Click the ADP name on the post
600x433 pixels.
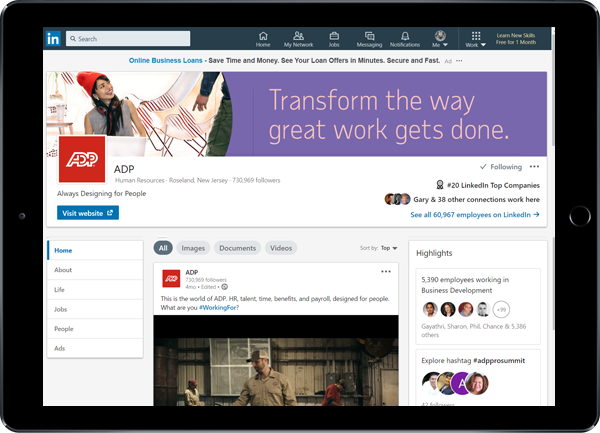(x=192, y=272)
